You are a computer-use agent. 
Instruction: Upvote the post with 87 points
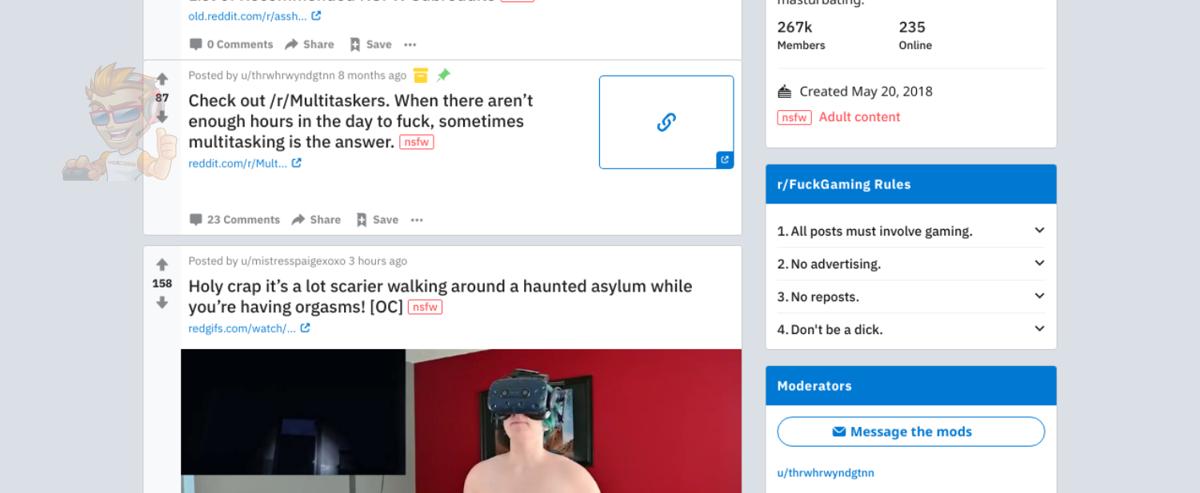tap(162, 78)
